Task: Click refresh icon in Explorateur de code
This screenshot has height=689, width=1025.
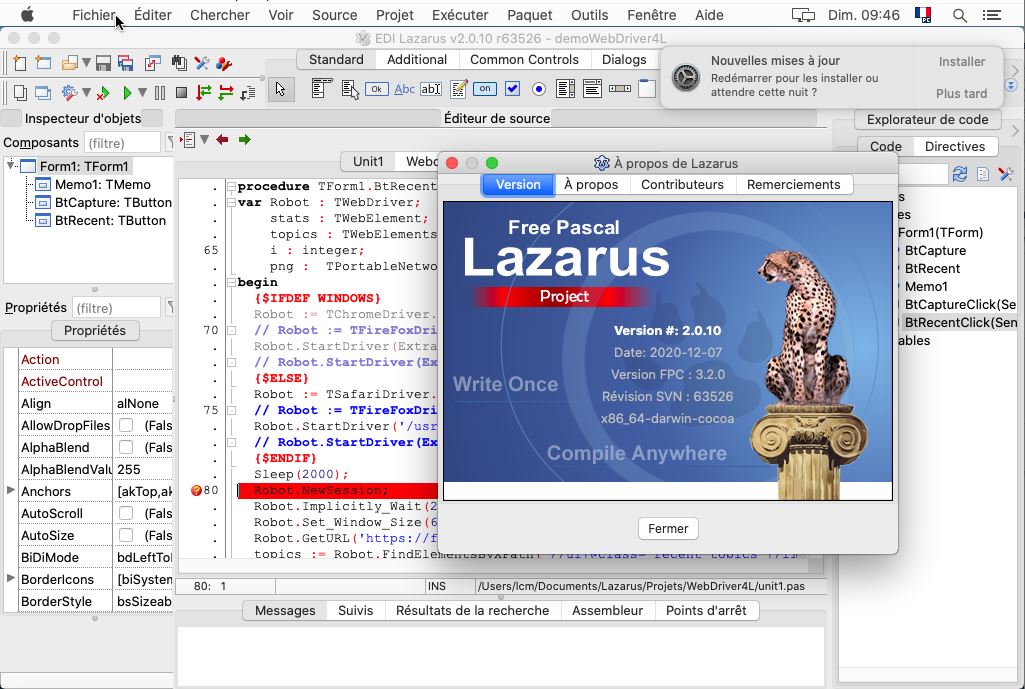Action: pyautogui.click(x=959, y=174)
